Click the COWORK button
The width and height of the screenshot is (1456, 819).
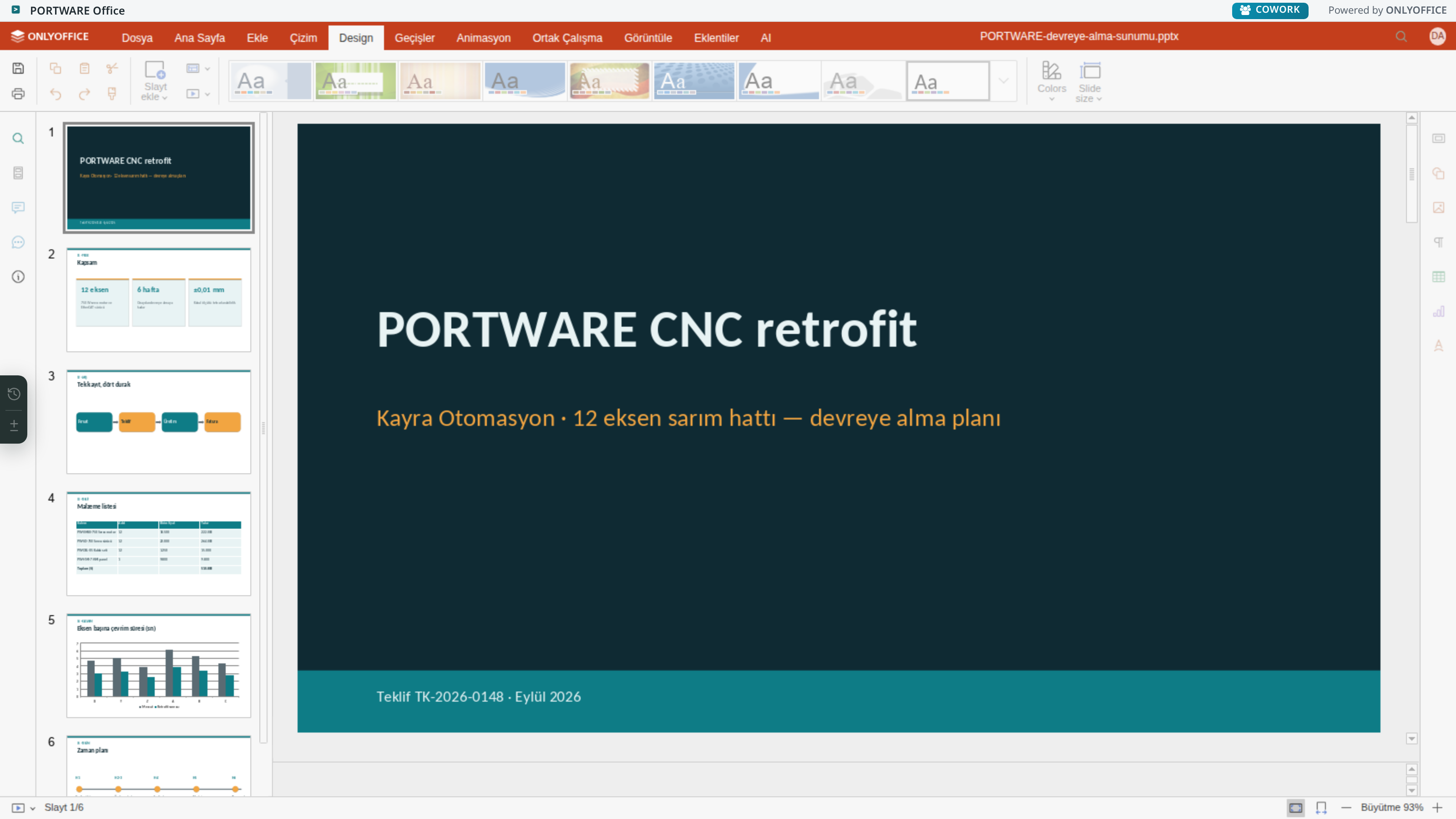point(1269,10)
